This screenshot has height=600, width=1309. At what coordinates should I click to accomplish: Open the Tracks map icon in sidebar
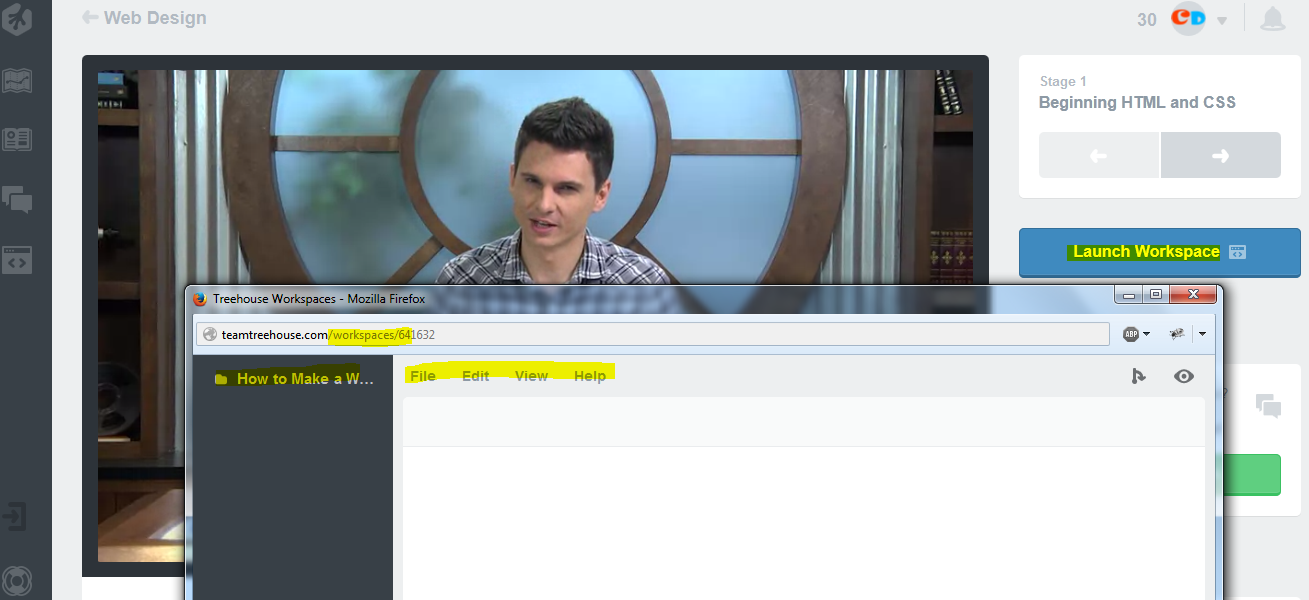tap(17, 81)
